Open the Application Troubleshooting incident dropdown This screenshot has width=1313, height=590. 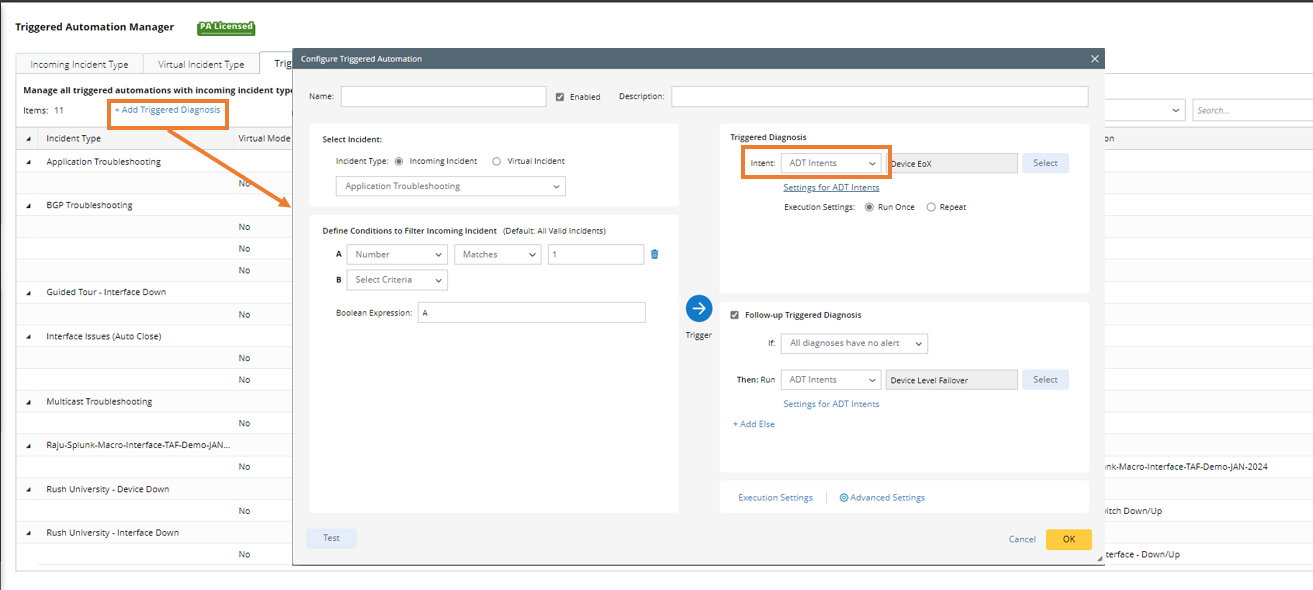[450, 186]
